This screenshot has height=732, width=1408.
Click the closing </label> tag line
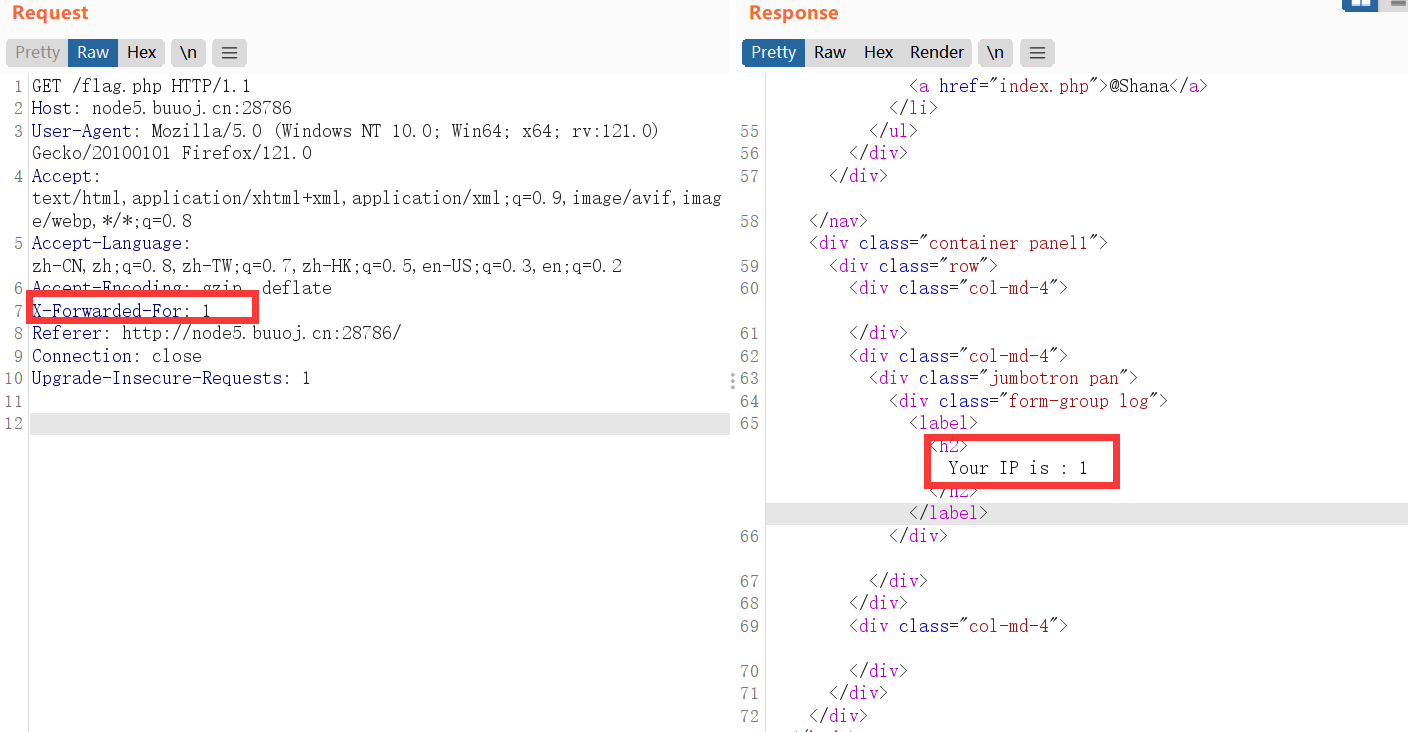948,513
